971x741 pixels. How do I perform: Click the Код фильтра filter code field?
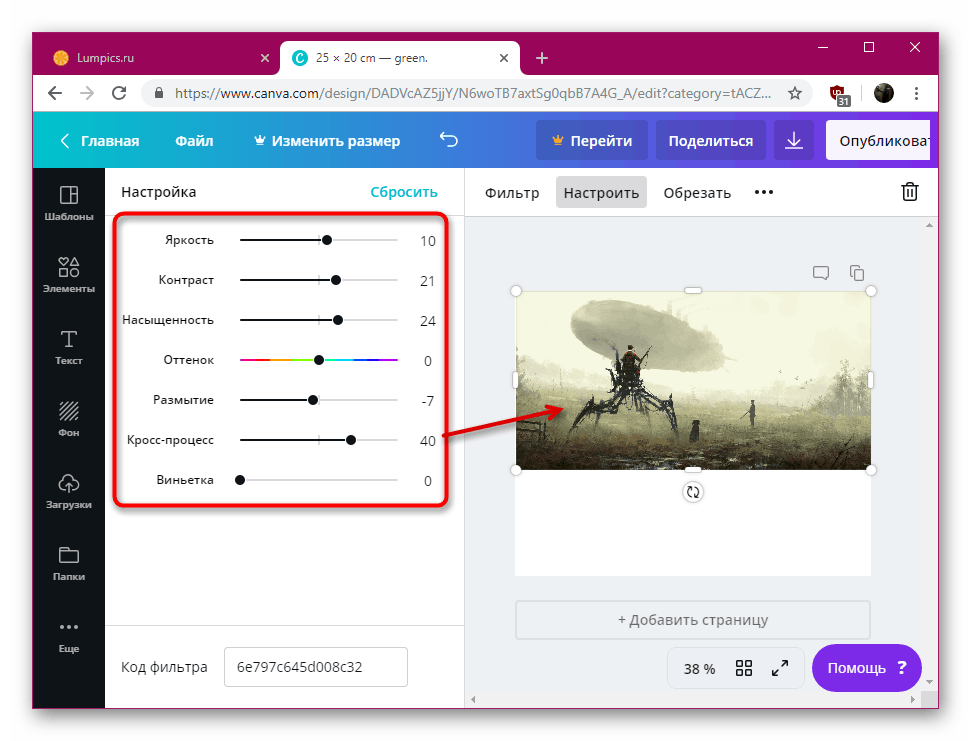coord(316,667)
